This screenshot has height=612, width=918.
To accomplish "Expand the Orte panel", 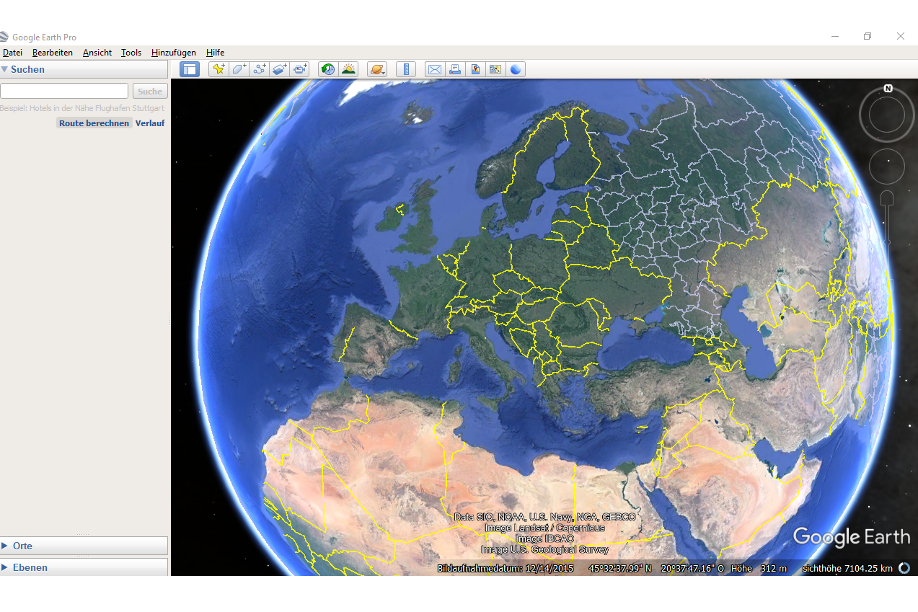I will [8, 546].
